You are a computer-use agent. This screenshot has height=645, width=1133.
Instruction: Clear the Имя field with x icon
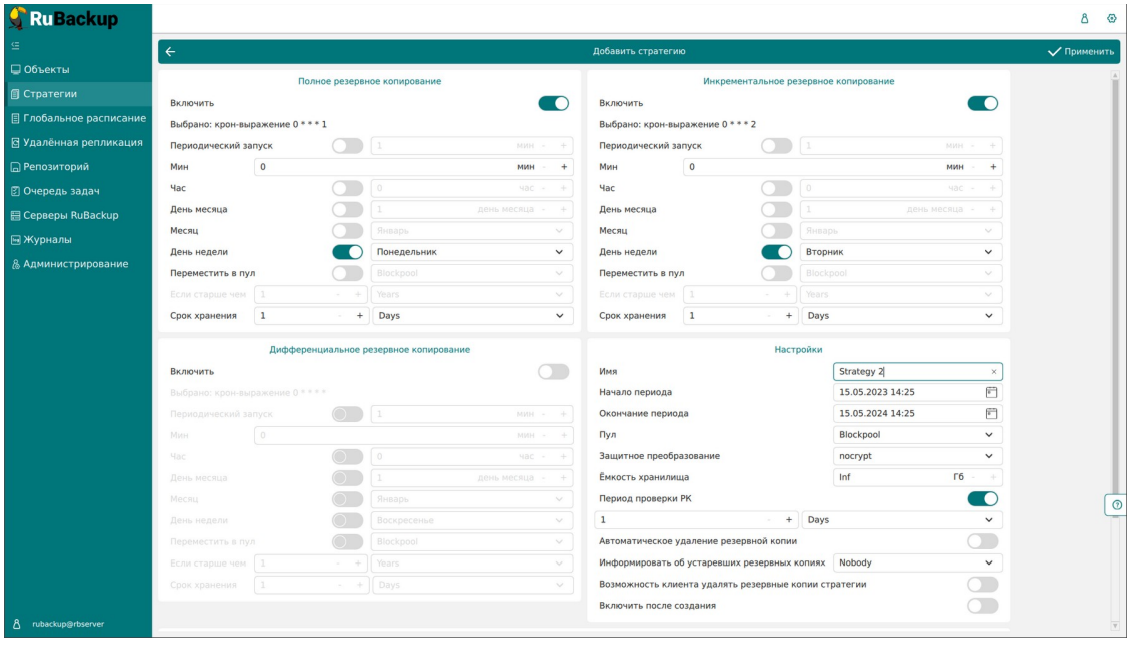click(994, 372)
